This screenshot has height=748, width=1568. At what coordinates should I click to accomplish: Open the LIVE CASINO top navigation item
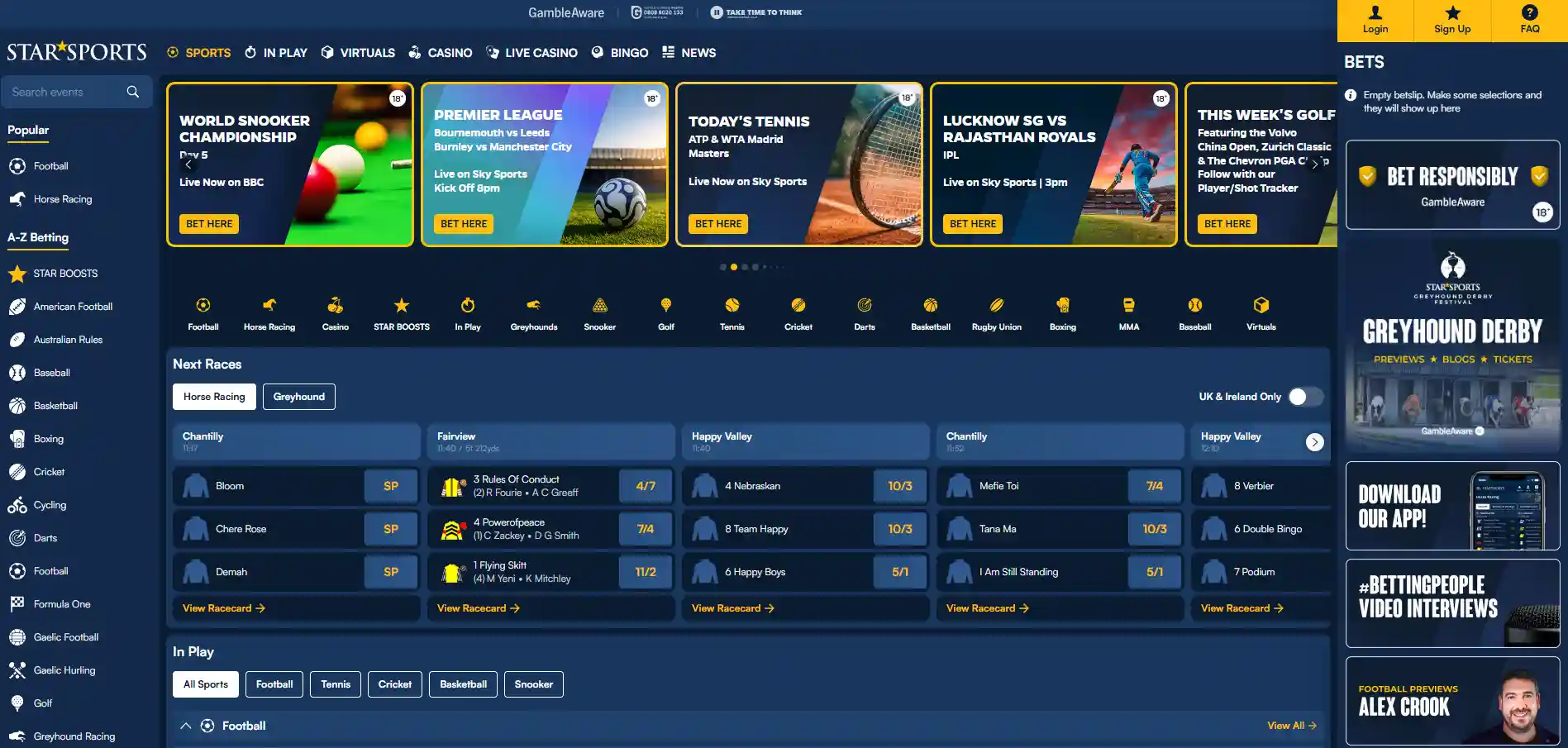pyautogui.click(x=531, y=53)
